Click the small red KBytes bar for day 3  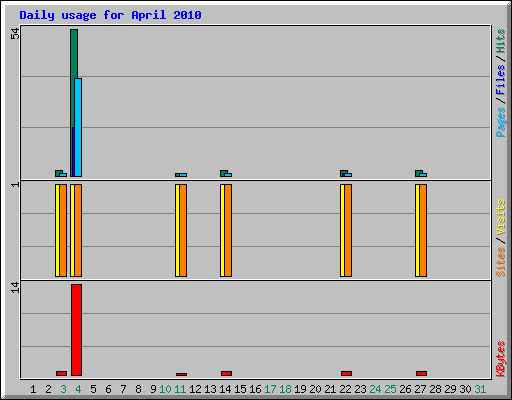pos(61,373)
